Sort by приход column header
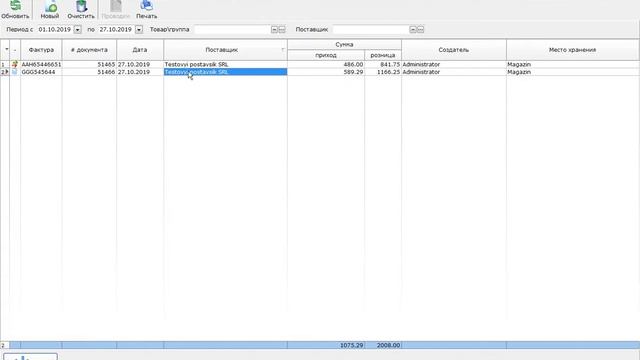This screenshot has height=360, width=640. click(x=326, y=55)
